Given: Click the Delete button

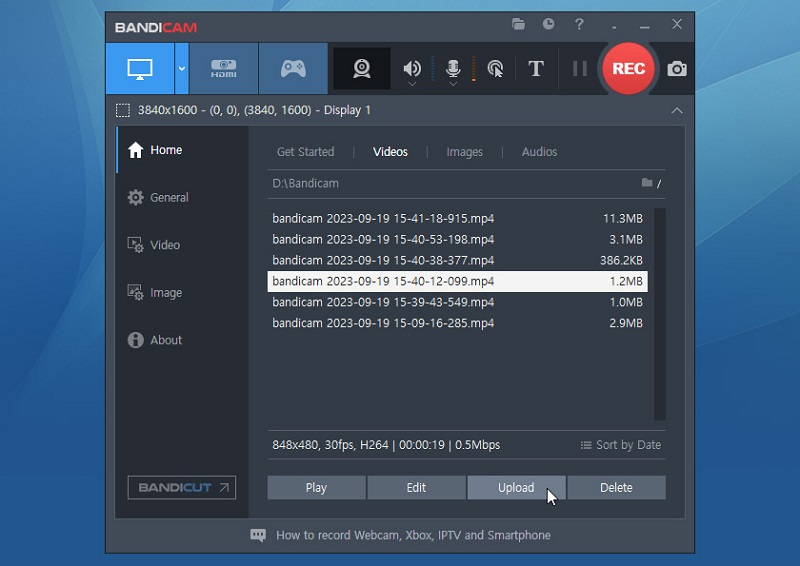Looking at the screenshot, I should pos(616,487).
